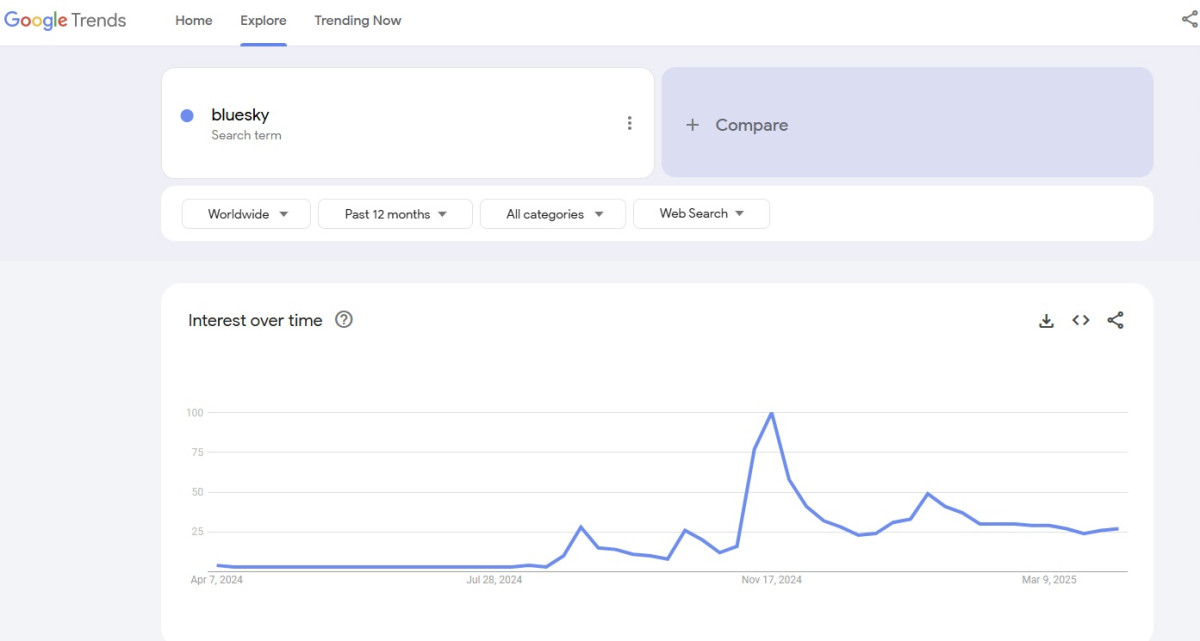Click the Compare text to add term
Screen dimensions: 1200x641
pos(751,125)
